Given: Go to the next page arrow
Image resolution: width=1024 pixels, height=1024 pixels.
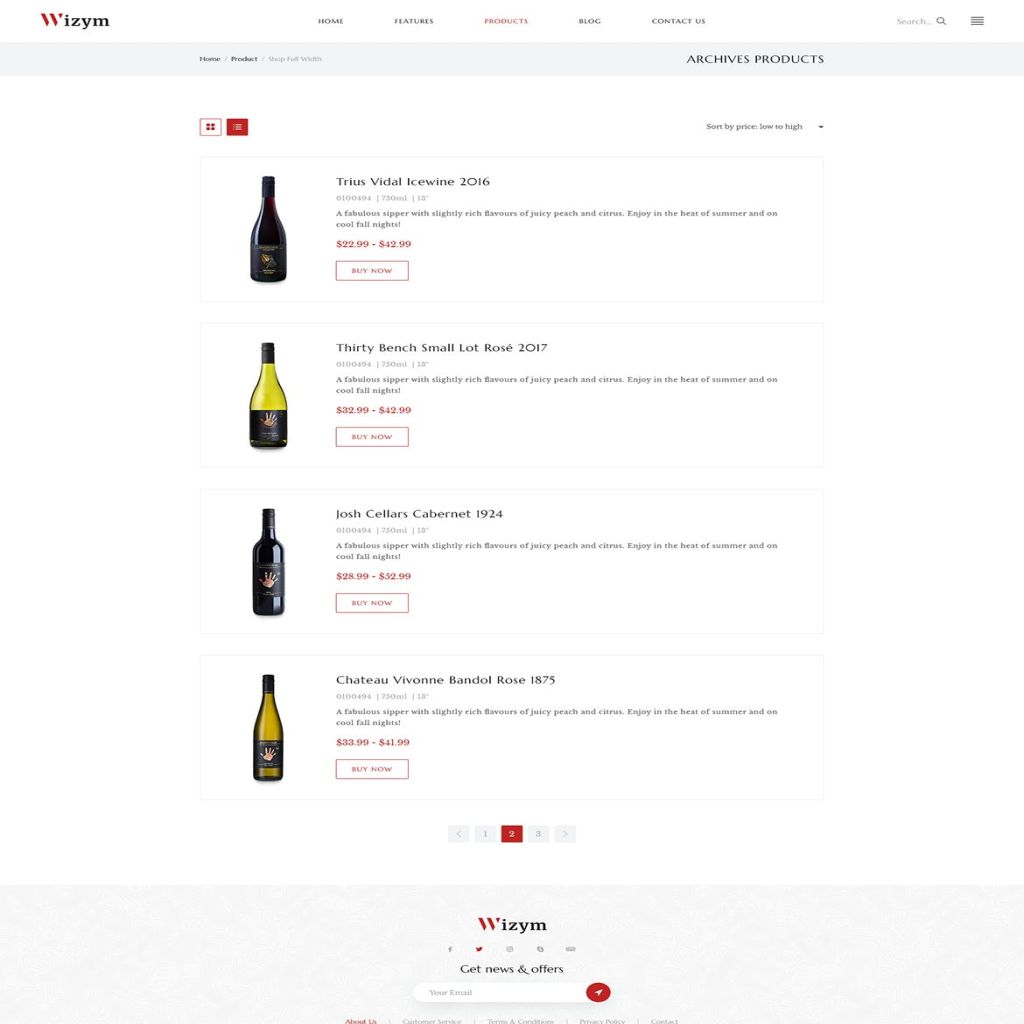Looking at the screenshot, I should (565, 833).
